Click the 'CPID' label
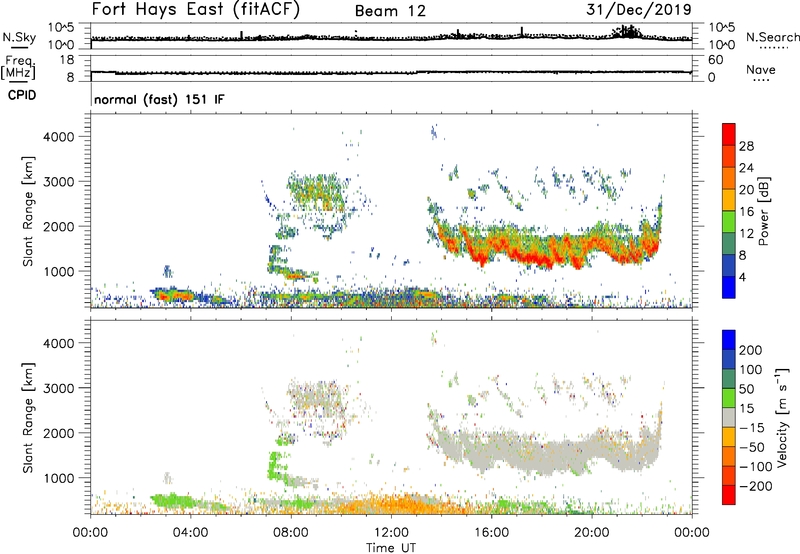 pyautogui.click(x=22, y=95)
